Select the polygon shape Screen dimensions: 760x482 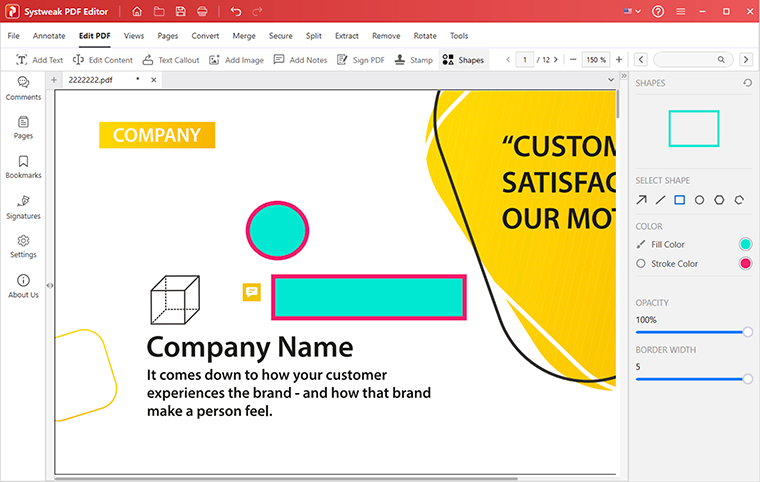719,200
